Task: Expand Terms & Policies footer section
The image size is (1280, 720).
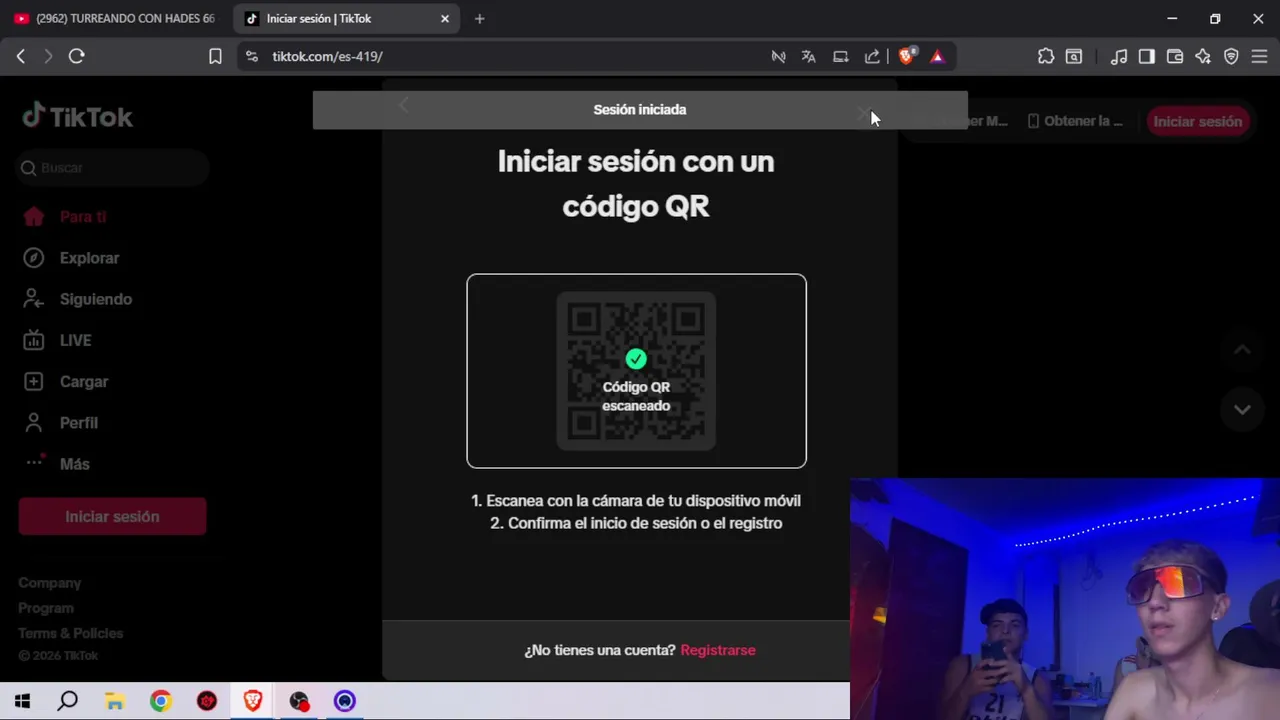Action: tap(71, 633)
